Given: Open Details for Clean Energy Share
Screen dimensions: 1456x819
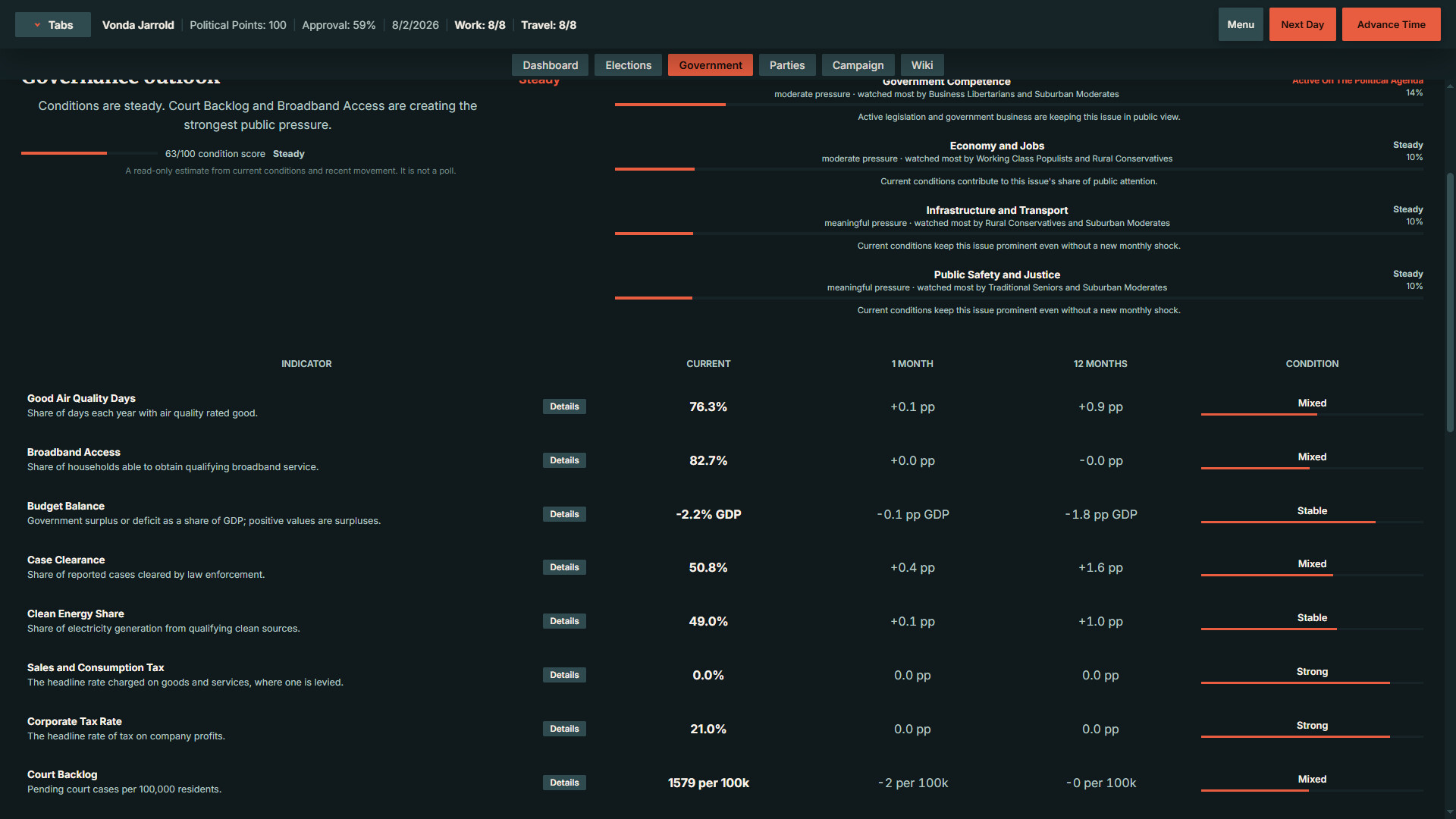Looking at the screenshot, I should (564, 621).
